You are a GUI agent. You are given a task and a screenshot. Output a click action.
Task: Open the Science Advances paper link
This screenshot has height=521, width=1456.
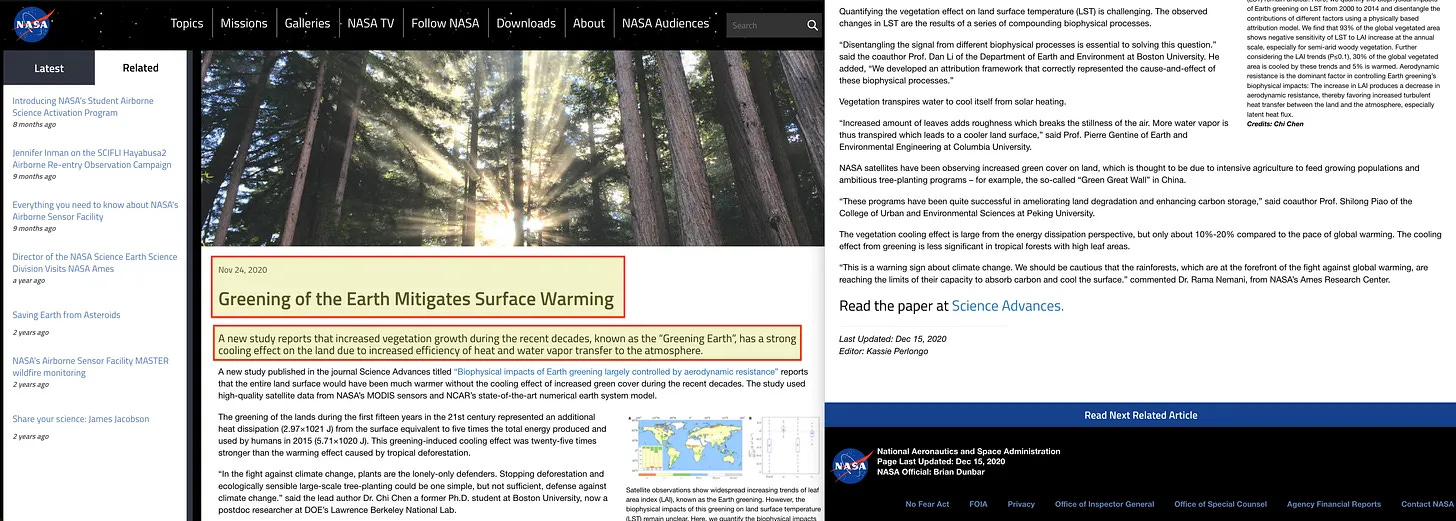coord(1007,306)
